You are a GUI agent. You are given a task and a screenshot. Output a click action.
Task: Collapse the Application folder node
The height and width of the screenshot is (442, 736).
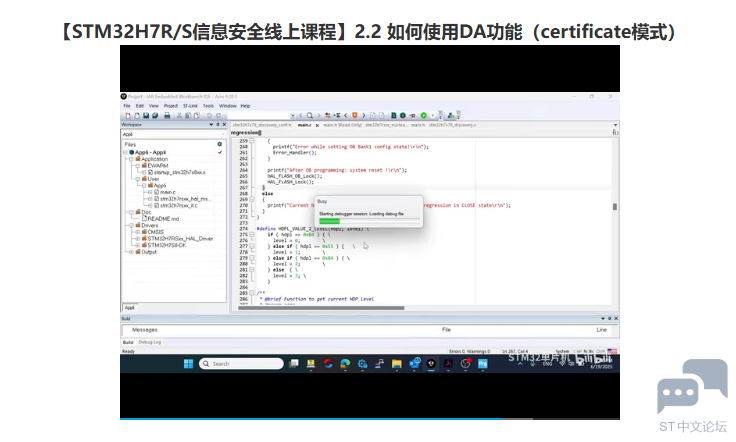click(x=131, y=159)
